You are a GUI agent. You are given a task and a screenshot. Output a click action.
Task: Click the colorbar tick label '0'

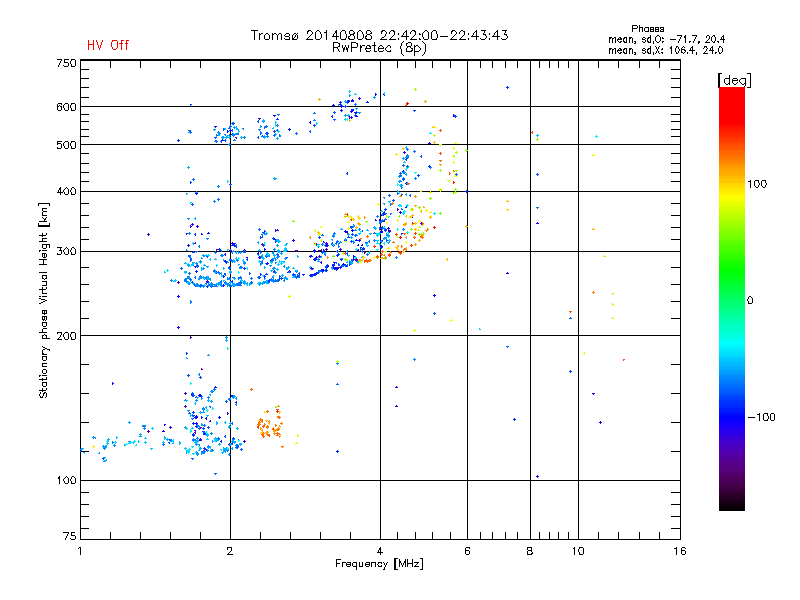tap(749, 300)
